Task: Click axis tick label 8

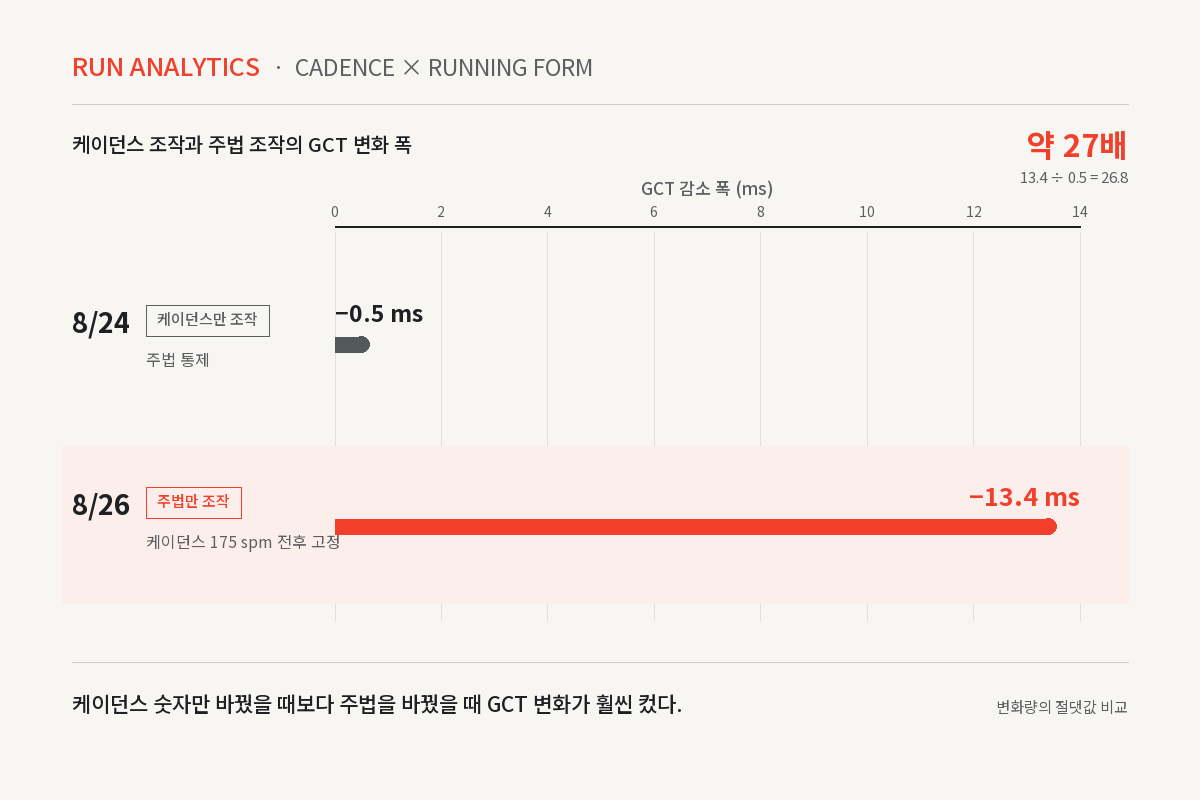Action: (761, 212)
